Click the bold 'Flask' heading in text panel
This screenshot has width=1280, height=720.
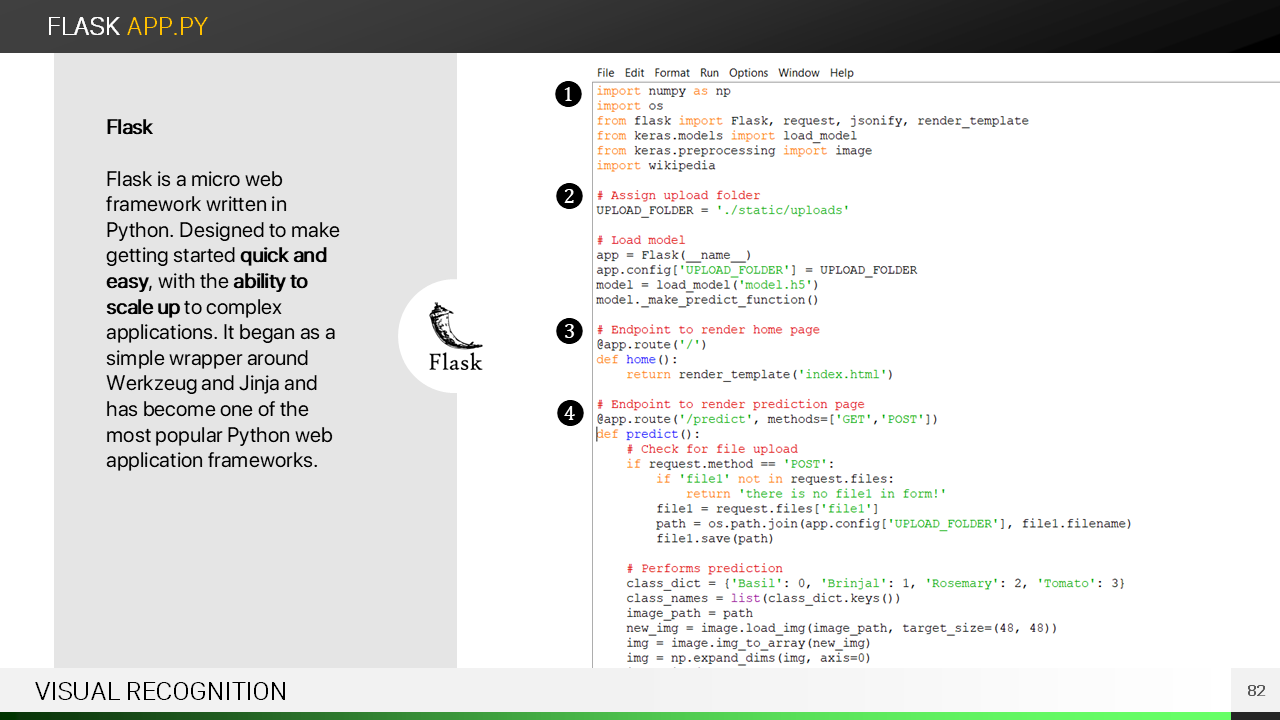pos(129,127)
